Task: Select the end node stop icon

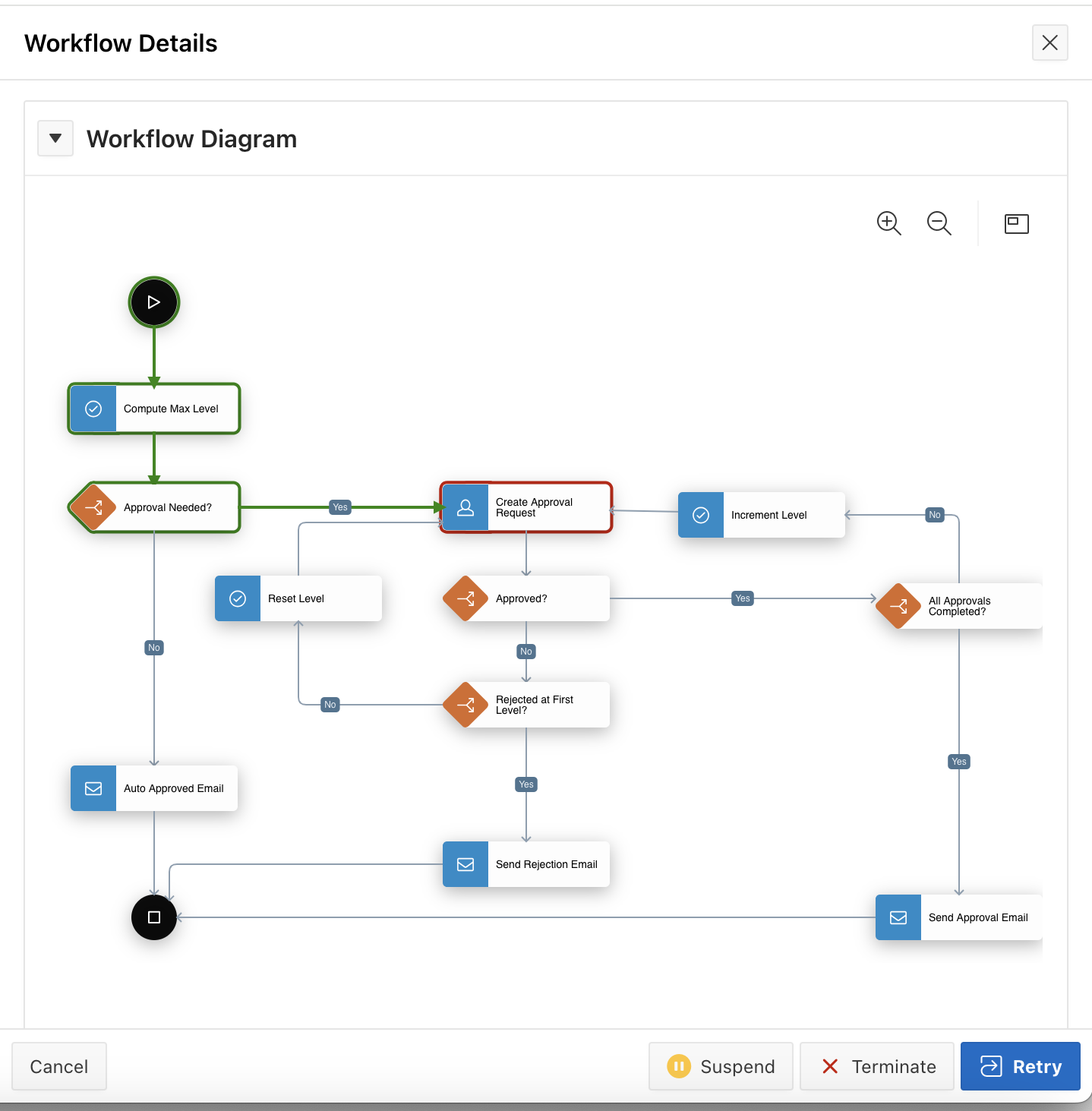Action: pyautogui.click(x=153, y=917)
